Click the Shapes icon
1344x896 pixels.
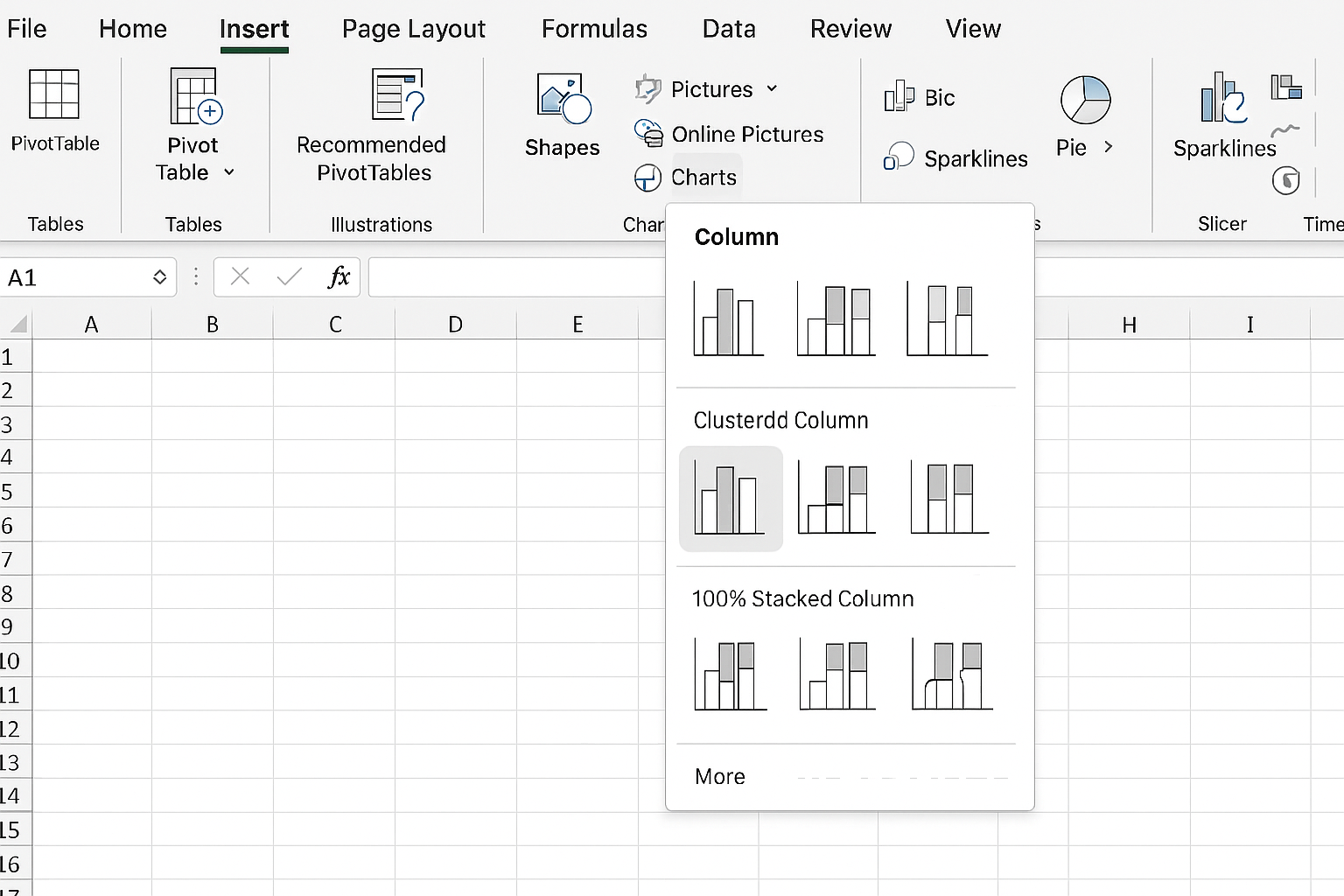[x=564, y=98]
